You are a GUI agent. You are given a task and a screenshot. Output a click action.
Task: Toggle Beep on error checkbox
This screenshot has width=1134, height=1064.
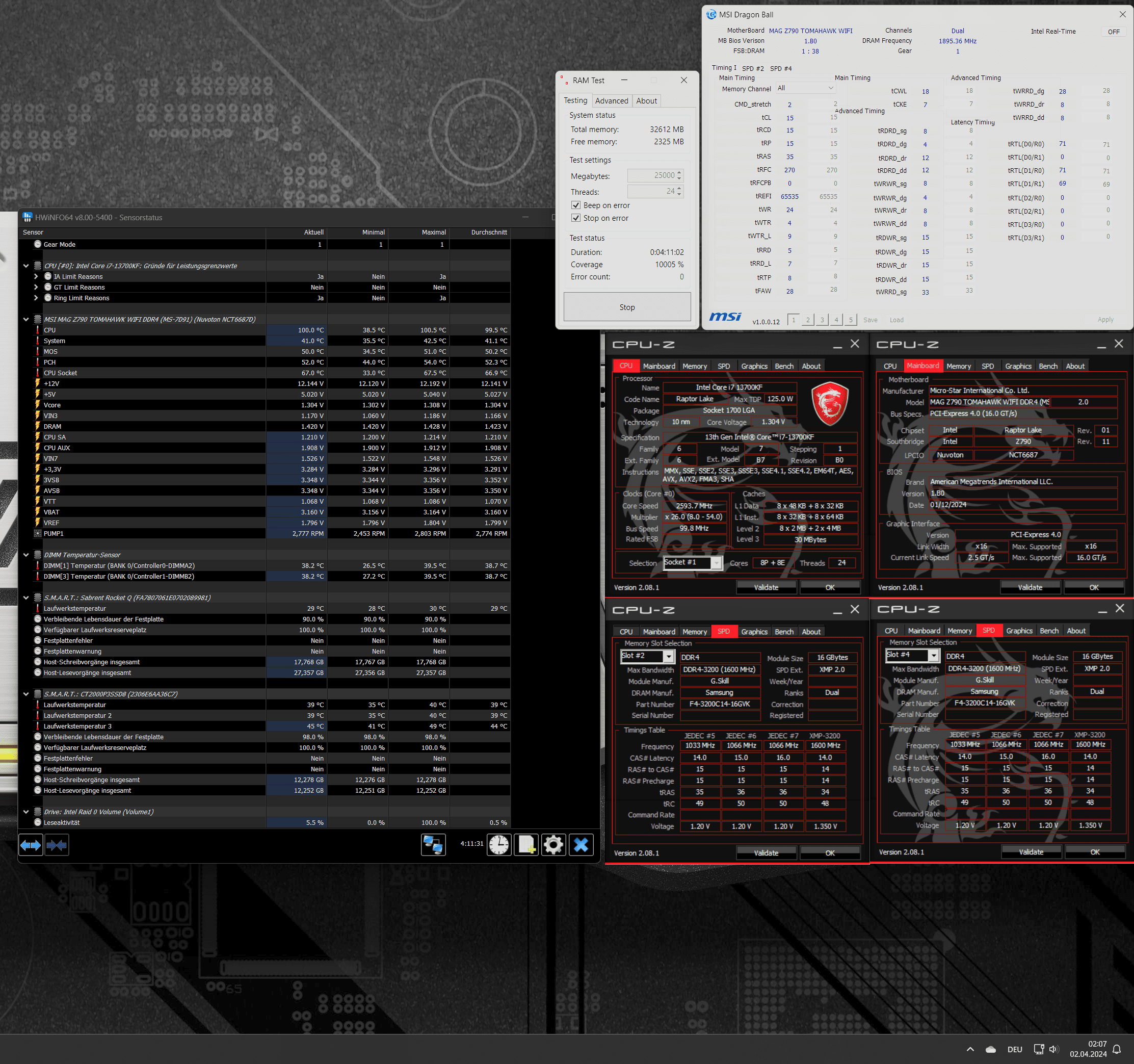575,205
